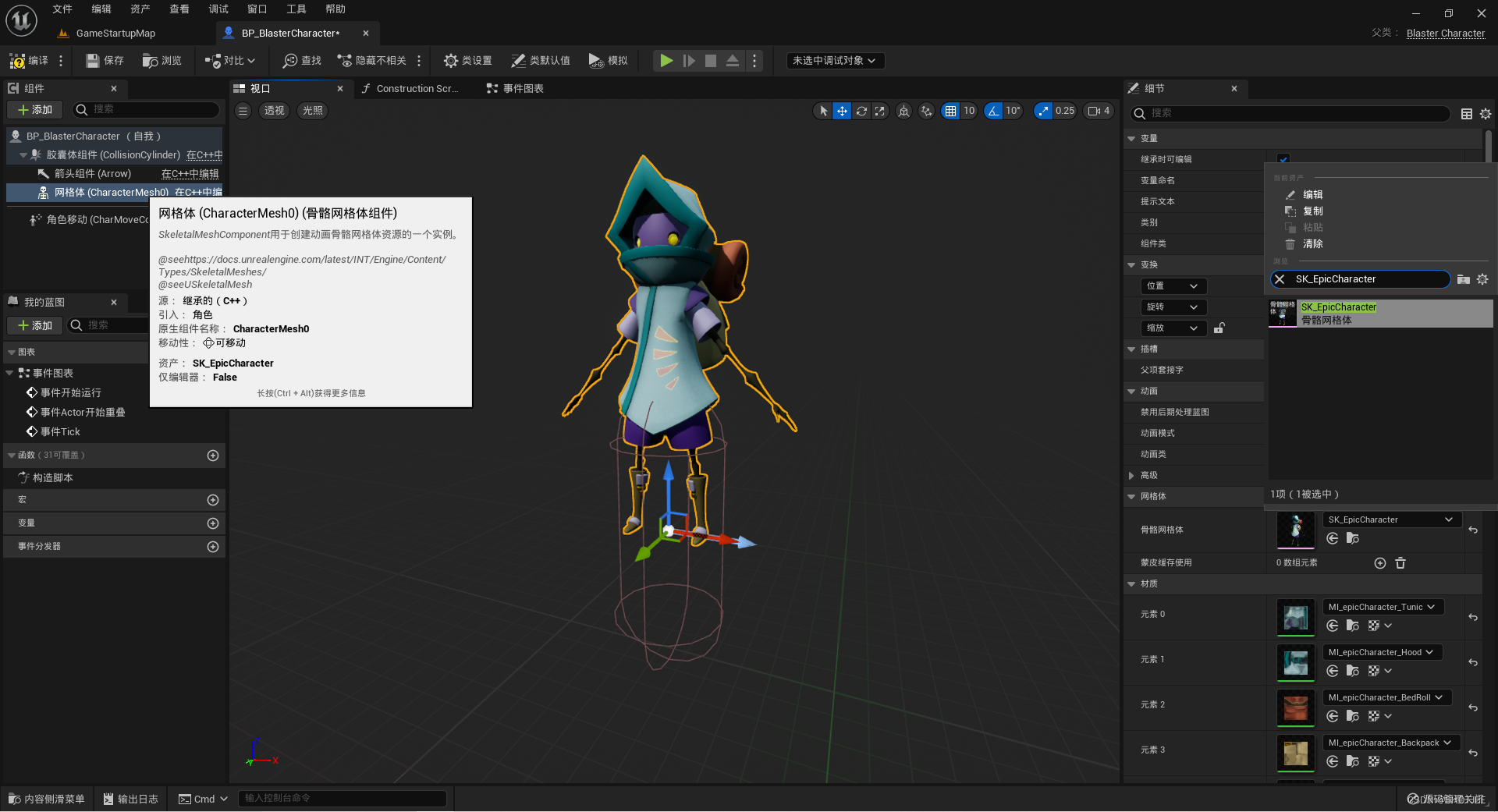Adjust camera speed button 4
This screenshot has width=1498, height=812.
tap(1099, 112)
